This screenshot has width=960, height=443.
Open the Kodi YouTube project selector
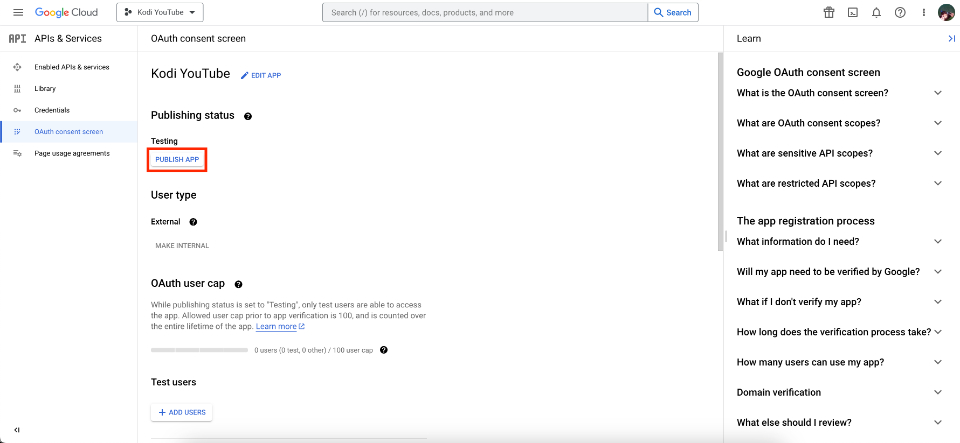[x=160, y=12]
